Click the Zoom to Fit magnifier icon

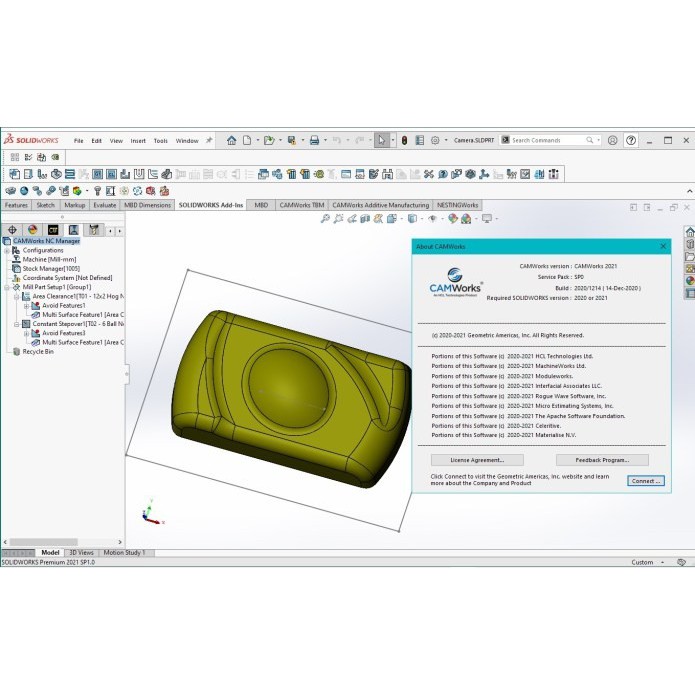click(x=325, y=219)
